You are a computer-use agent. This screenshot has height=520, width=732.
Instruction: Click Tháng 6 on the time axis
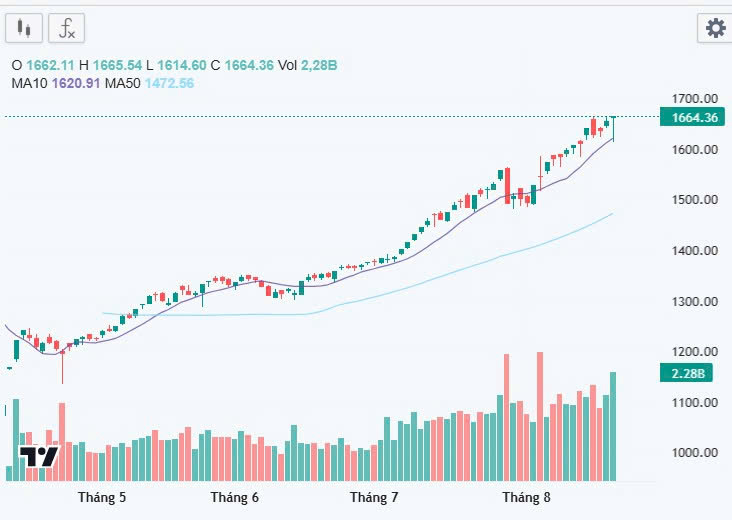235,497
